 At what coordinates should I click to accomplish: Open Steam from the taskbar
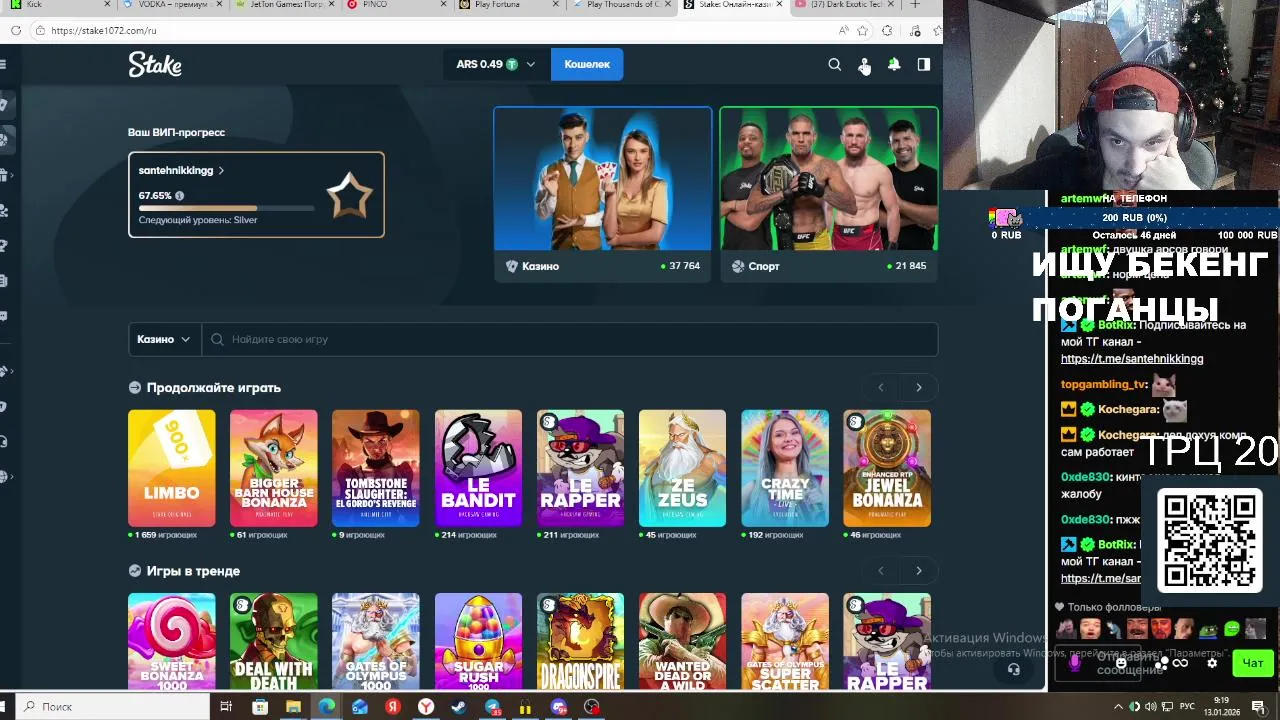tap(459, 707)
